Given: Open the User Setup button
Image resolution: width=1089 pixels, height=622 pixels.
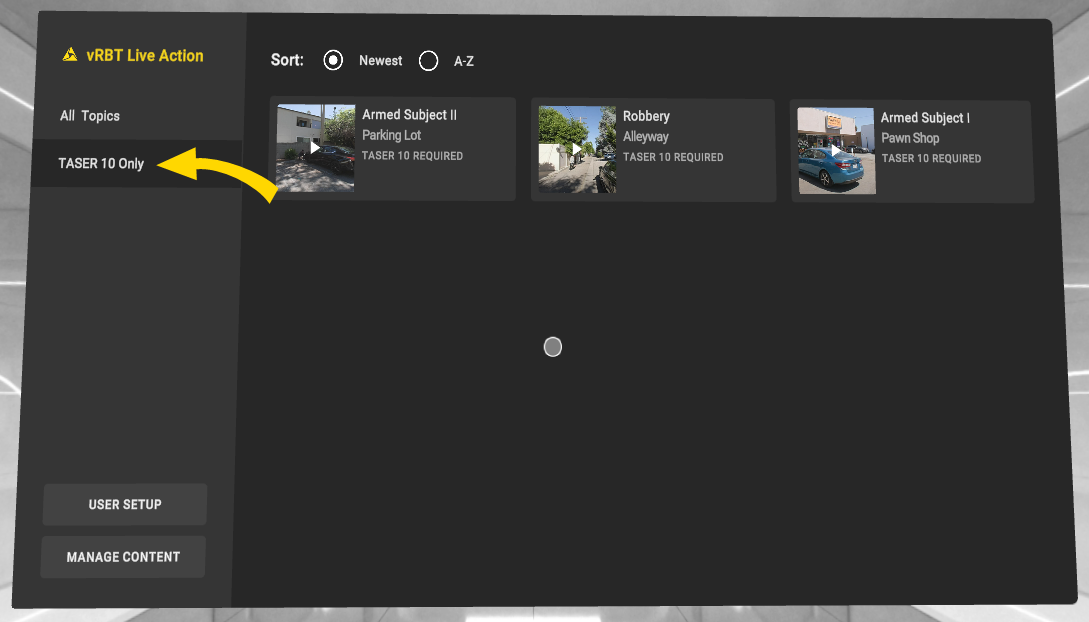Looking at the screenshot, I should 125,505.
